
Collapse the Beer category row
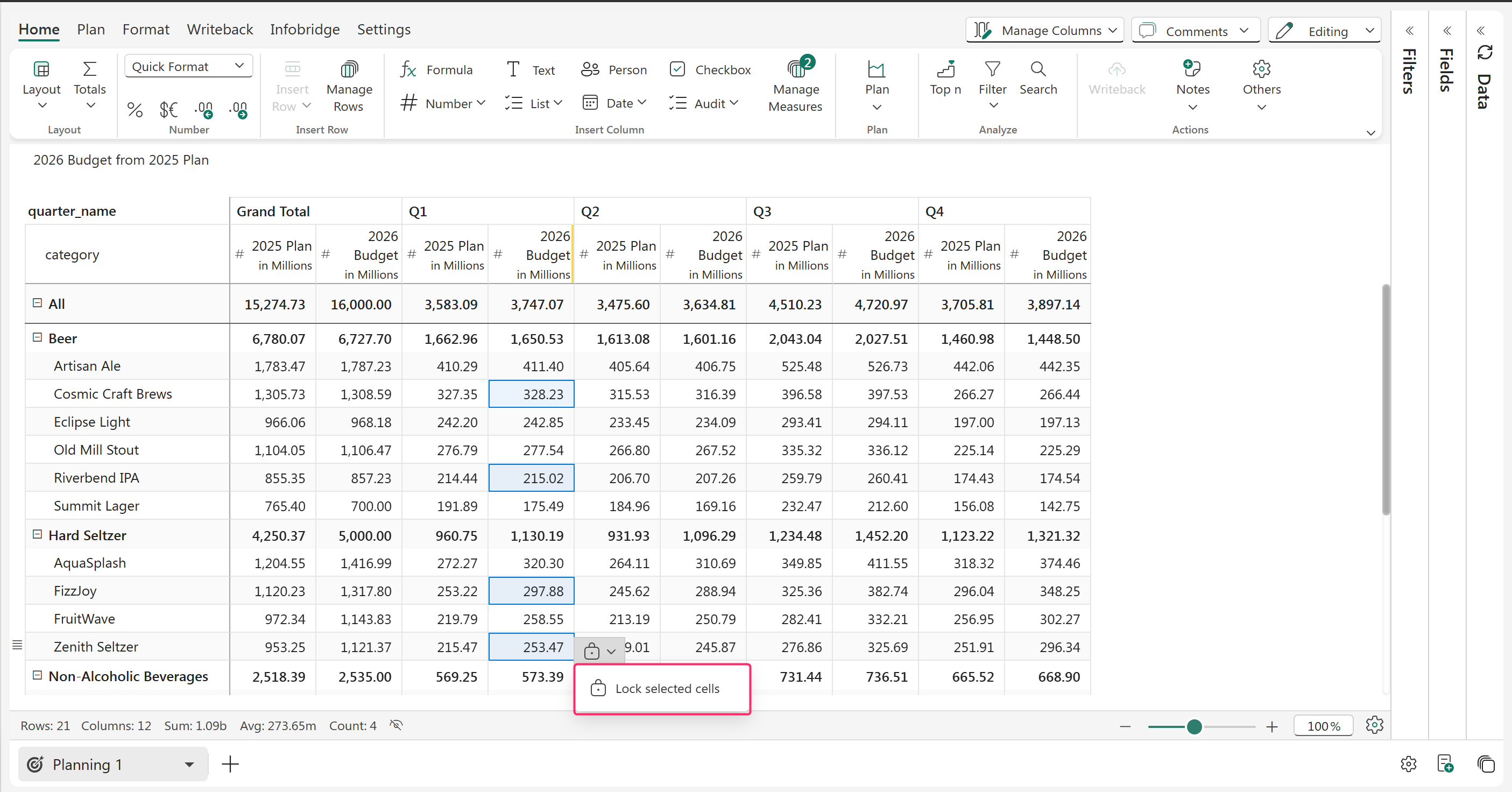[38, 337]
